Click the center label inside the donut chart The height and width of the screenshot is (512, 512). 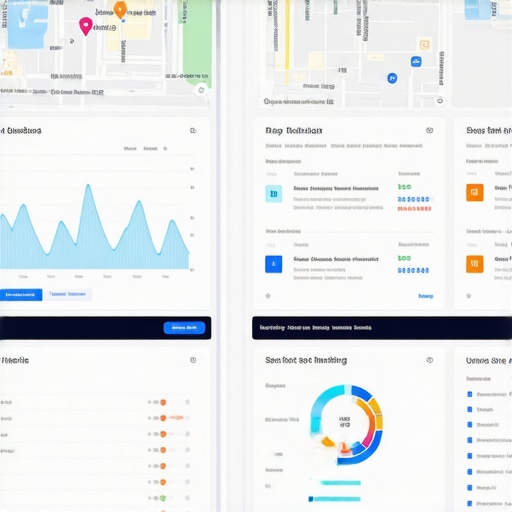[x=345, y=422]
